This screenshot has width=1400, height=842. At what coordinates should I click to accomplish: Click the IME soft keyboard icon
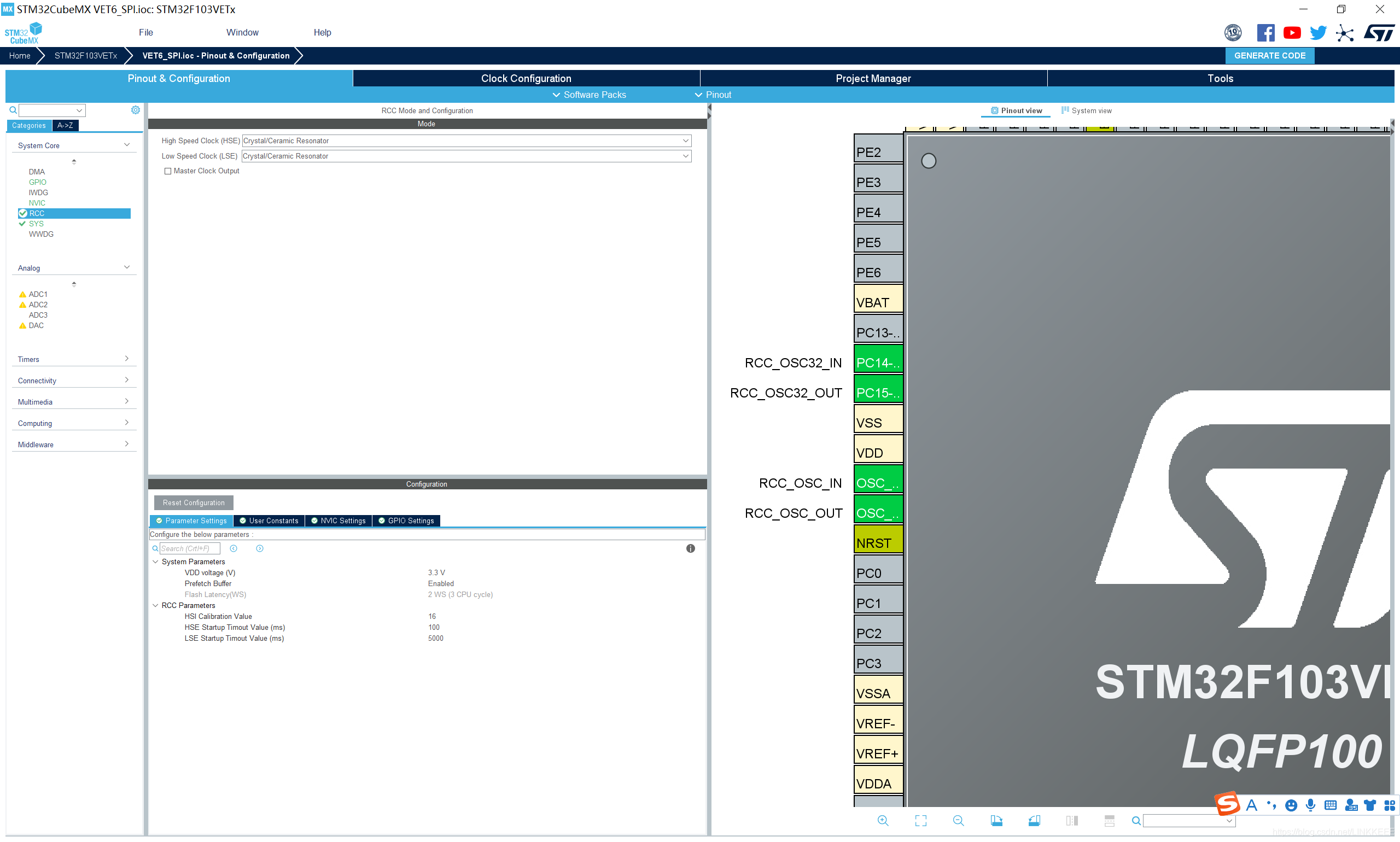coord(1329,805)
